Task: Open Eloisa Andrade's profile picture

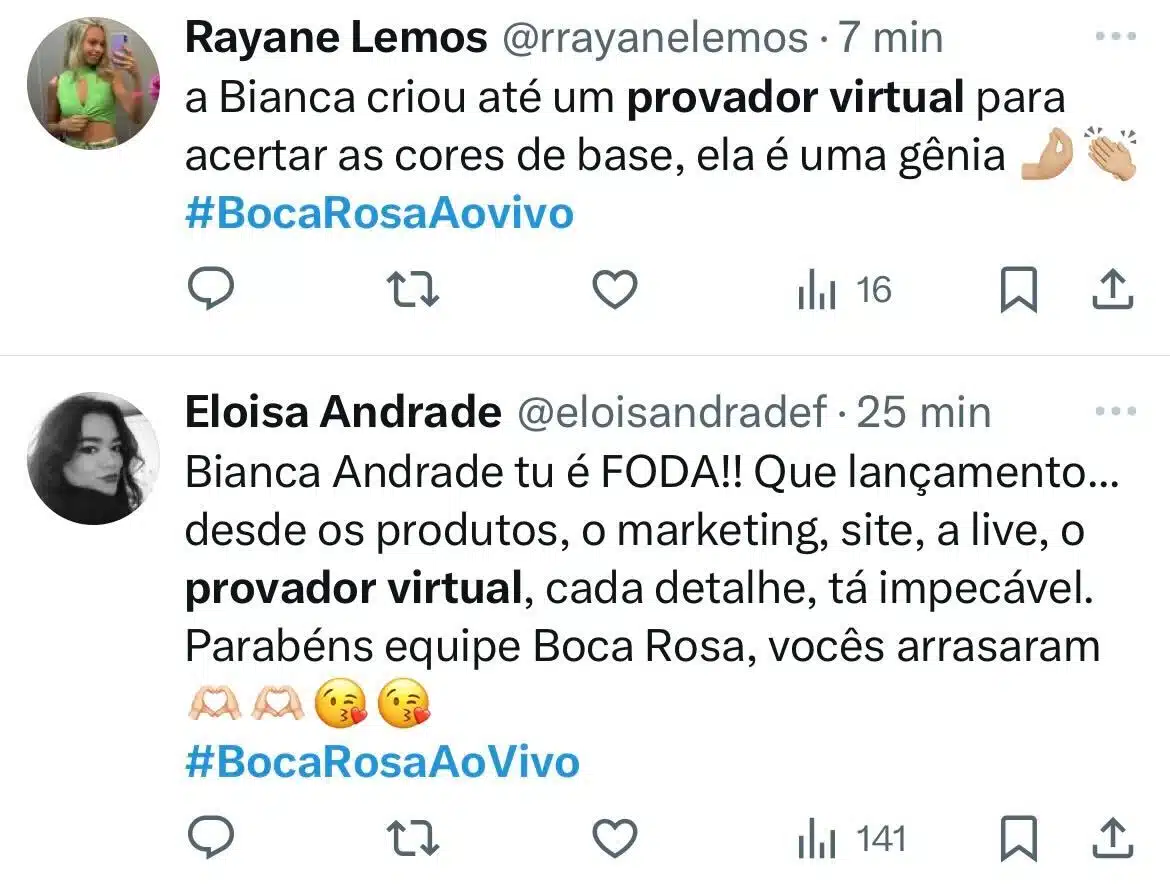Action: pos(93,458)
